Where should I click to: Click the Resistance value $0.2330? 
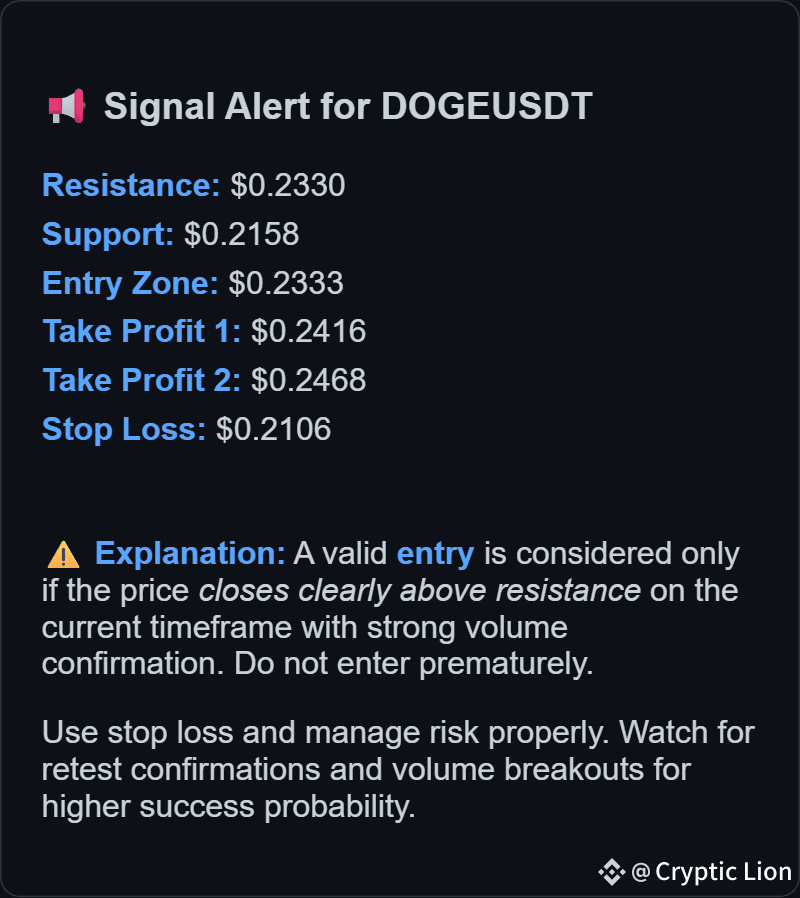(287, 185)
